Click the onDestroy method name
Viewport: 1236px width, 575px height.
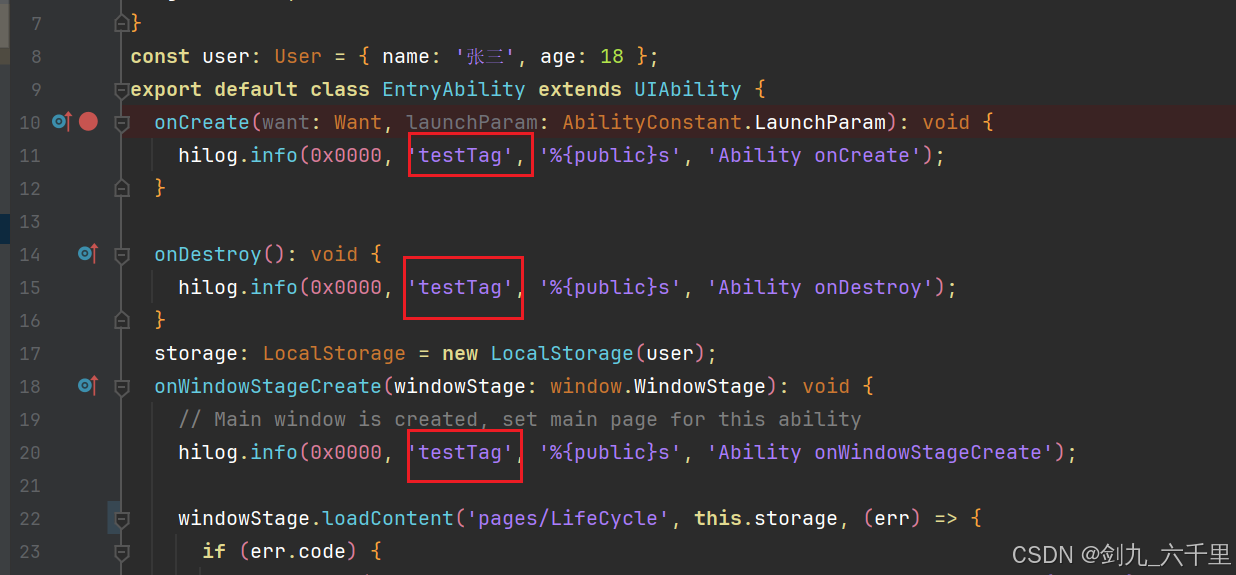pyautogui.click(x=207, y=254)
